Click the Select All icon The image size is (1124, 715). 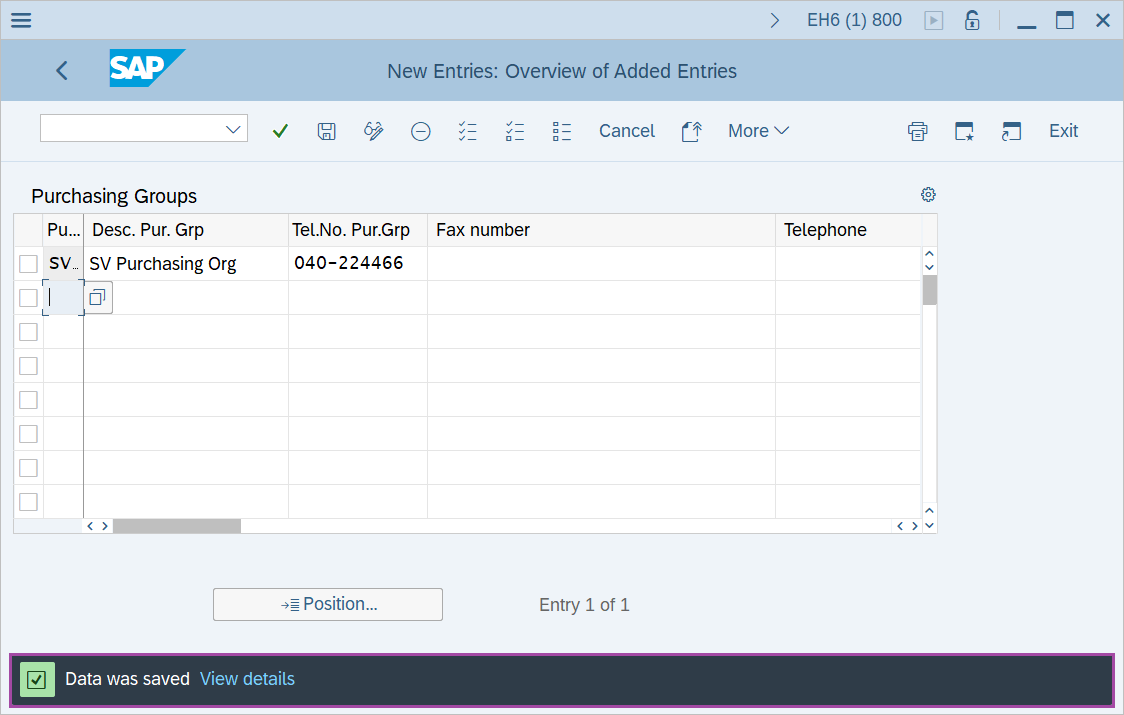pos(467,131)
